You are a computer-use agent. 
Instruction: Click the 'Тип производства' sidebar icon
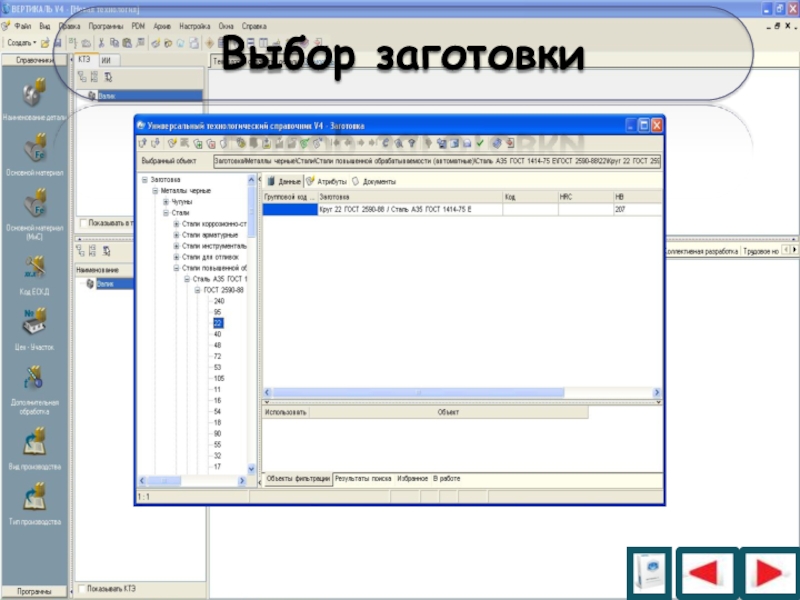click(x=33, y=496)
